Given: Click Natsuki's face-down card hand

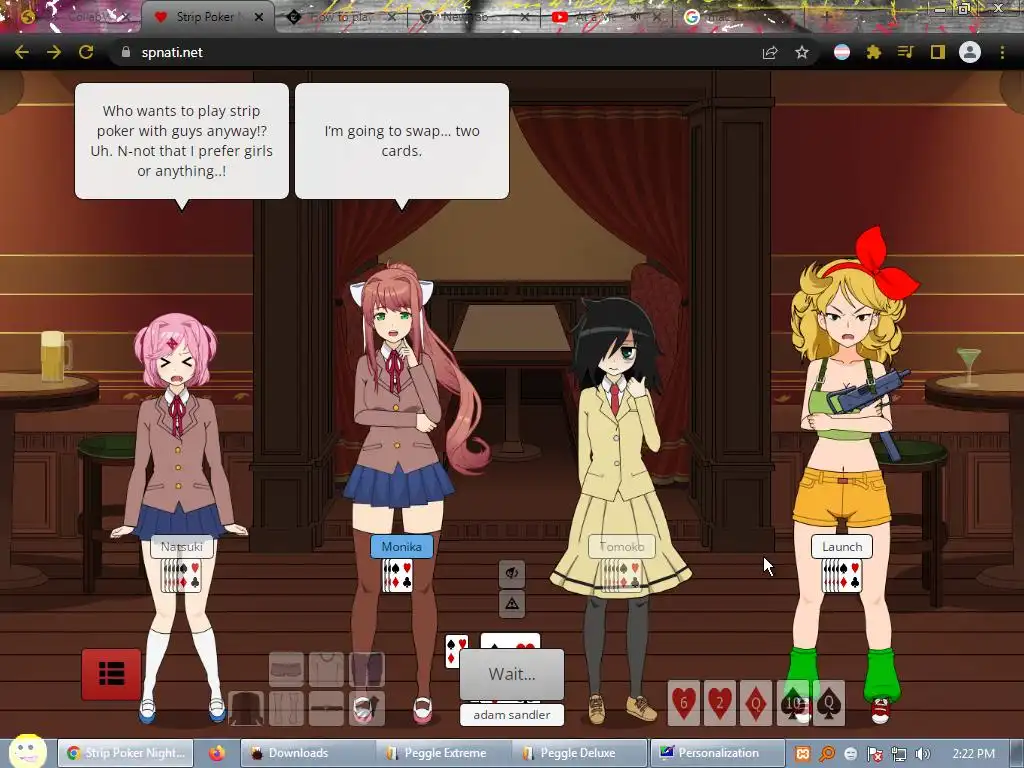Looking at the screenshot, I should click(182, 576).
